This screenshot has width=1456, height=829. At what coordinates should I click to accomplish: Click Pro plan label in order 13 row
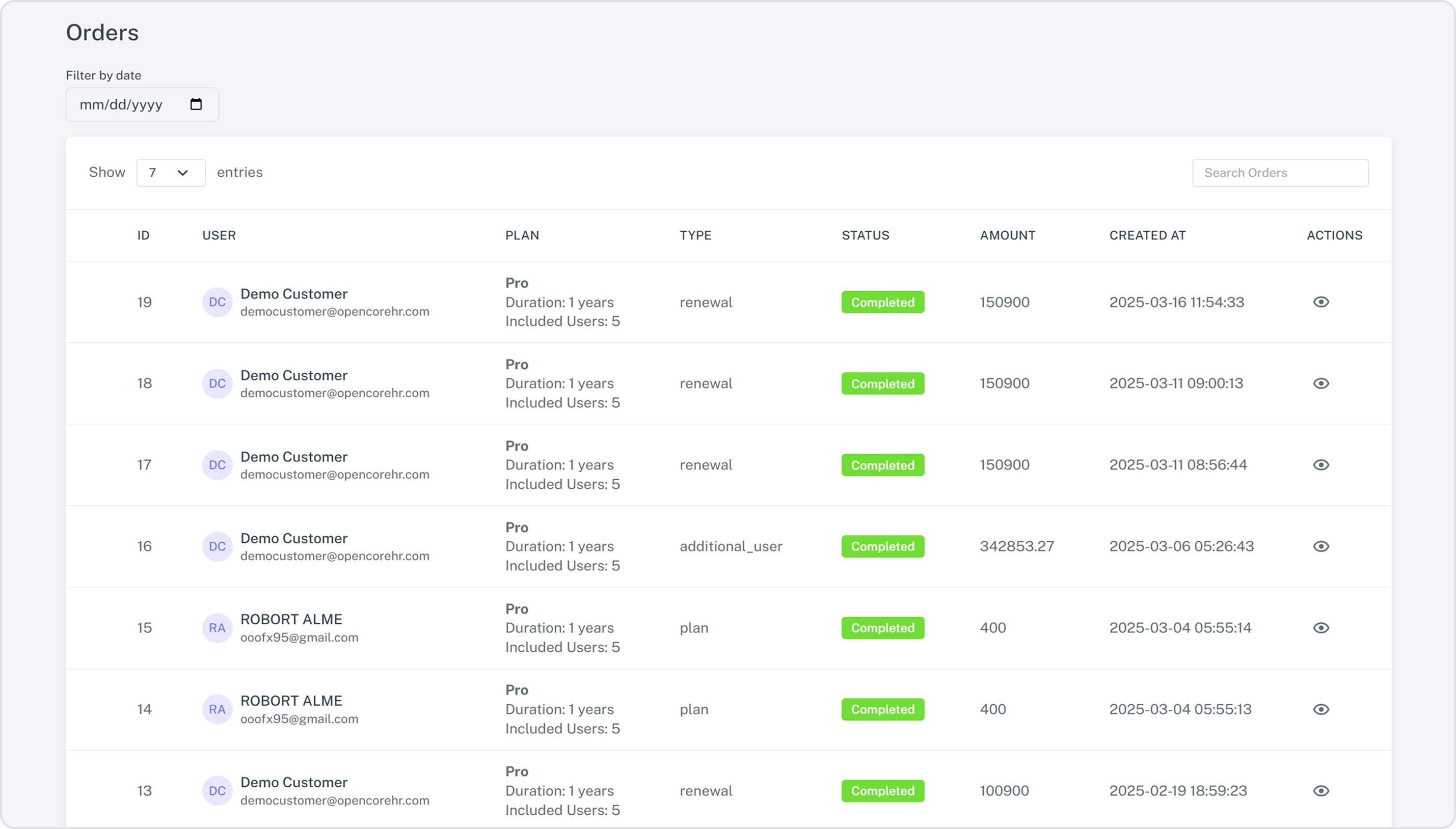tap(517, 771)
